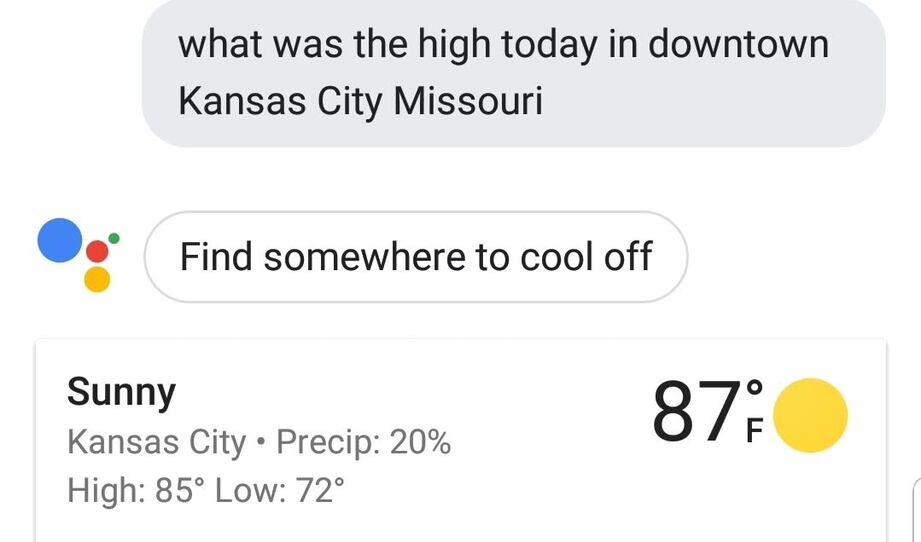Click the degree symbol beside 87
Screen dimensions: 921x542
click(754, 388)
